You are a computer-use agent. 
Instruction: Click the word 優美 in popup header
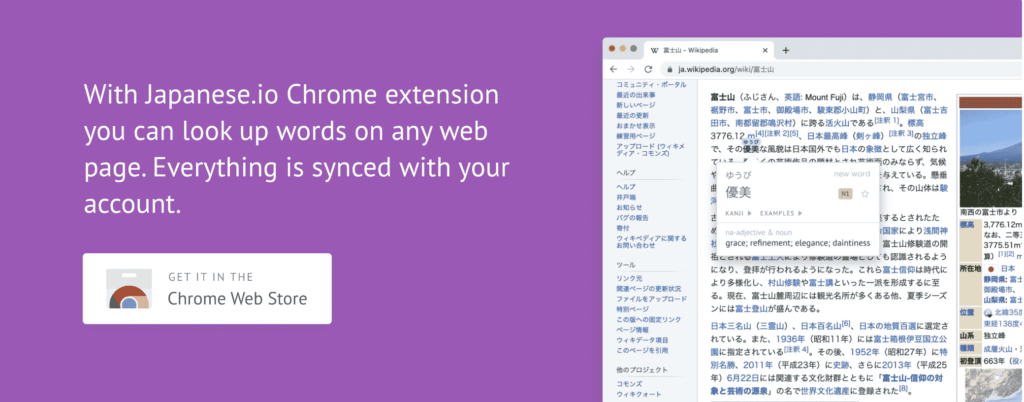tap(739, 193)
